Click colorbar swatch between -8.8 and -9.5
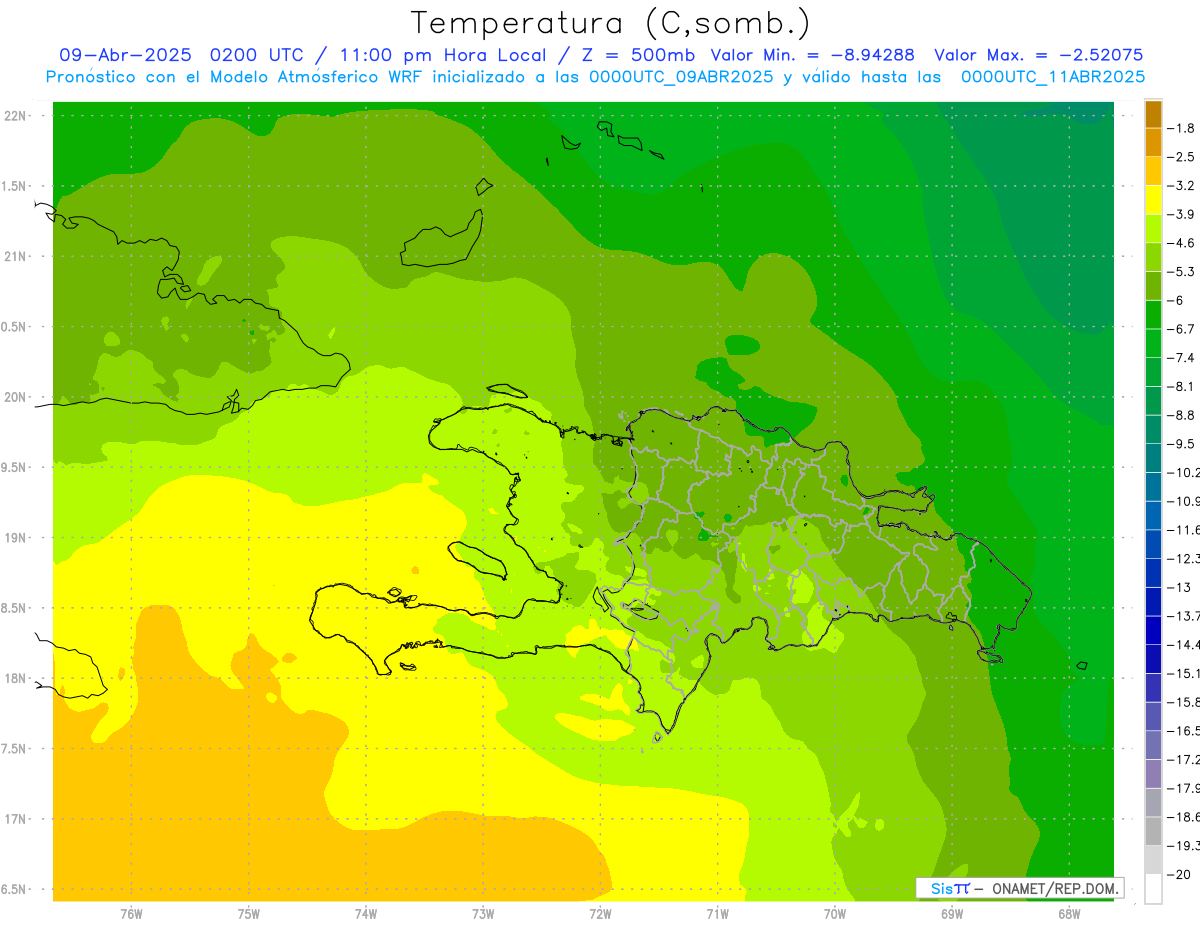The image size is (1200, 927). click(1153, 429)
